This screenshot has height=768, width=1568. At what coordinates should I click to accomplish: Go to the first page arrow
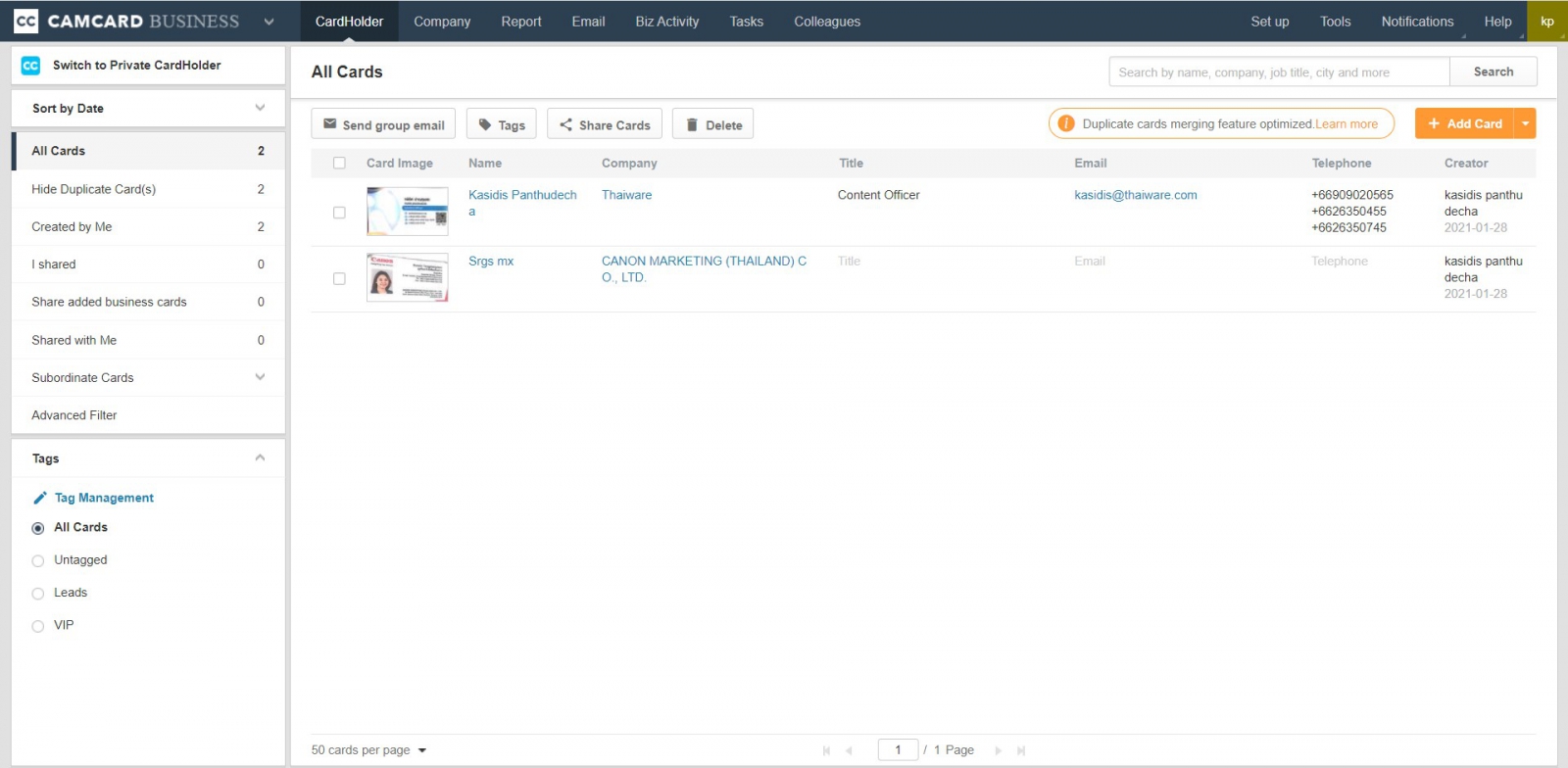(x=826, y=750)
